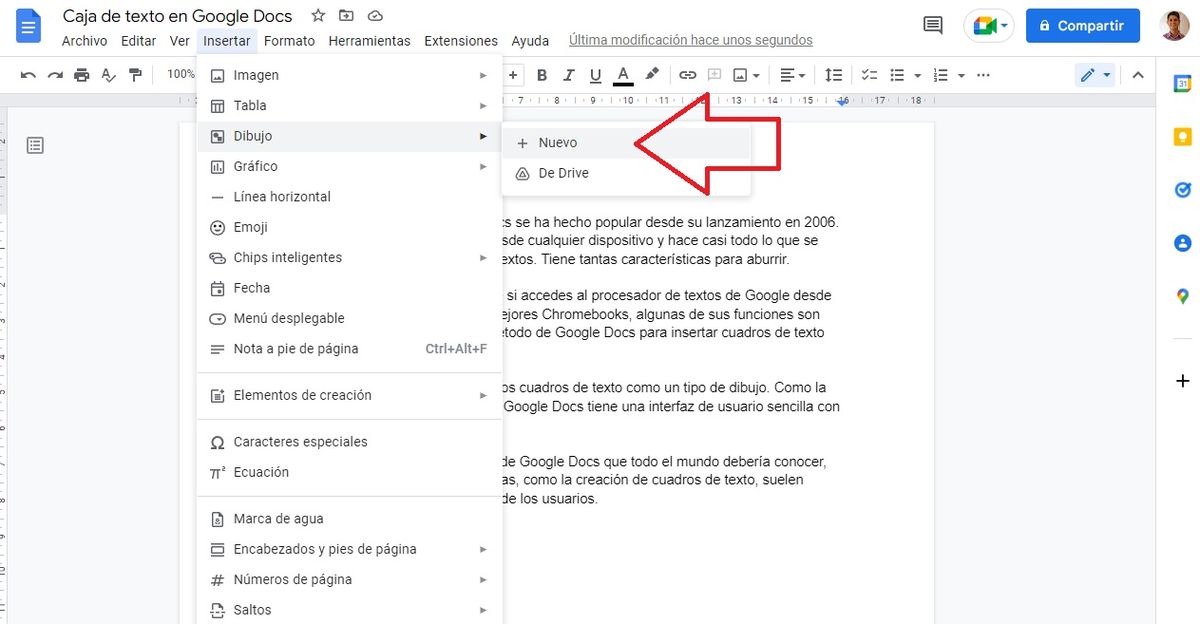Open the Formato menu
1200x624 pixels.
click(289, 41)
